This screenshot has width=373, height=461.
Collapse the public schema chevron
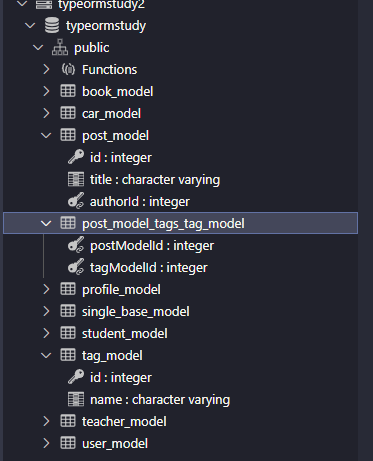pos(38,47)
